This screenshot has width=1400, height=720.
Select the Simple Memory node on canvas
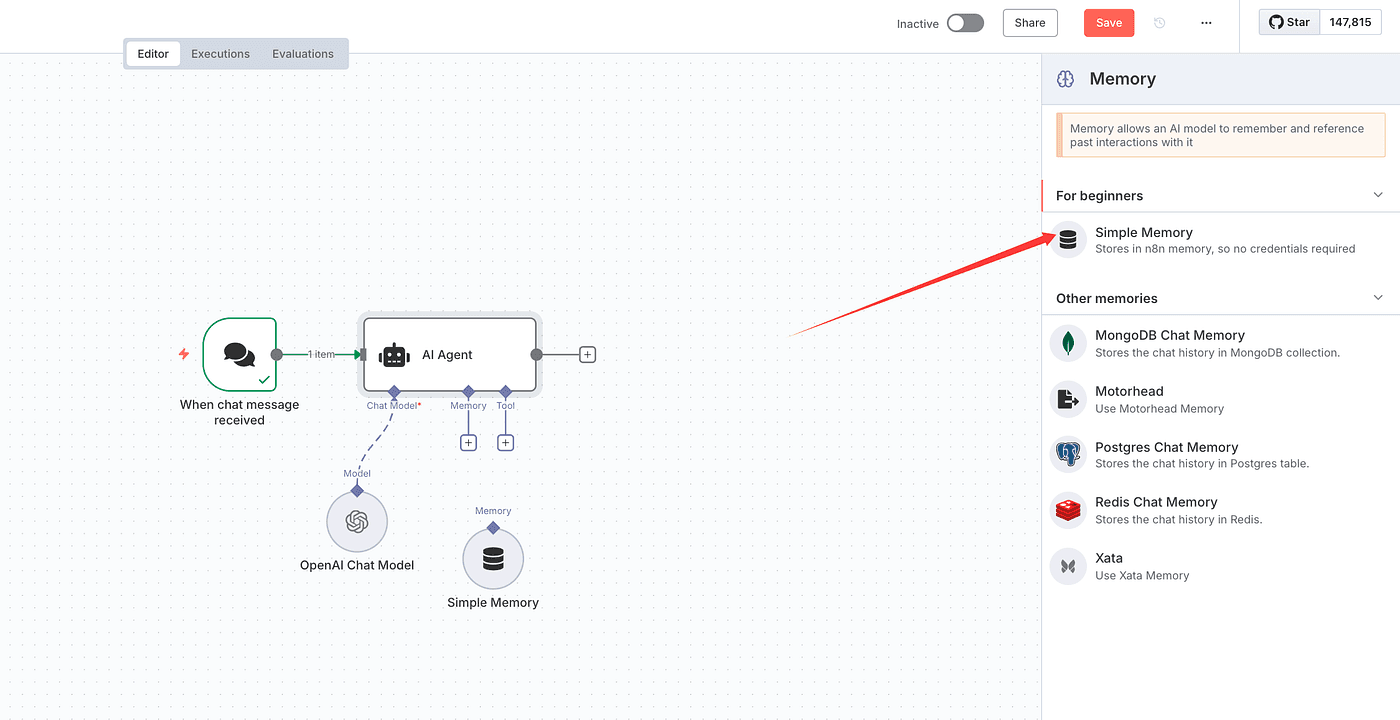coord(493,559)
